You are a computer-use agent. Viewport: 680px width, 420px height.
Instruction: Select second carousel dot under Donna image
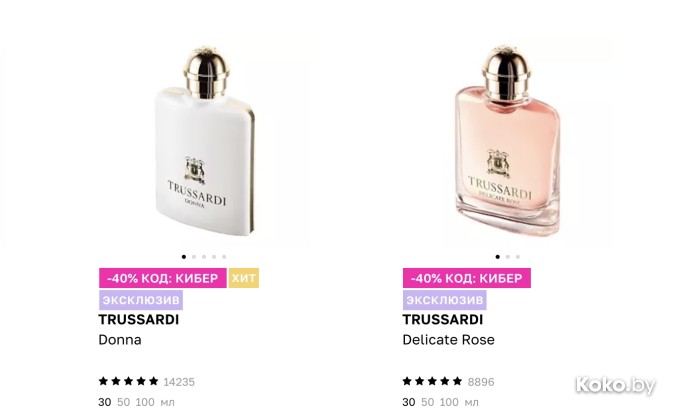[194, 257]
